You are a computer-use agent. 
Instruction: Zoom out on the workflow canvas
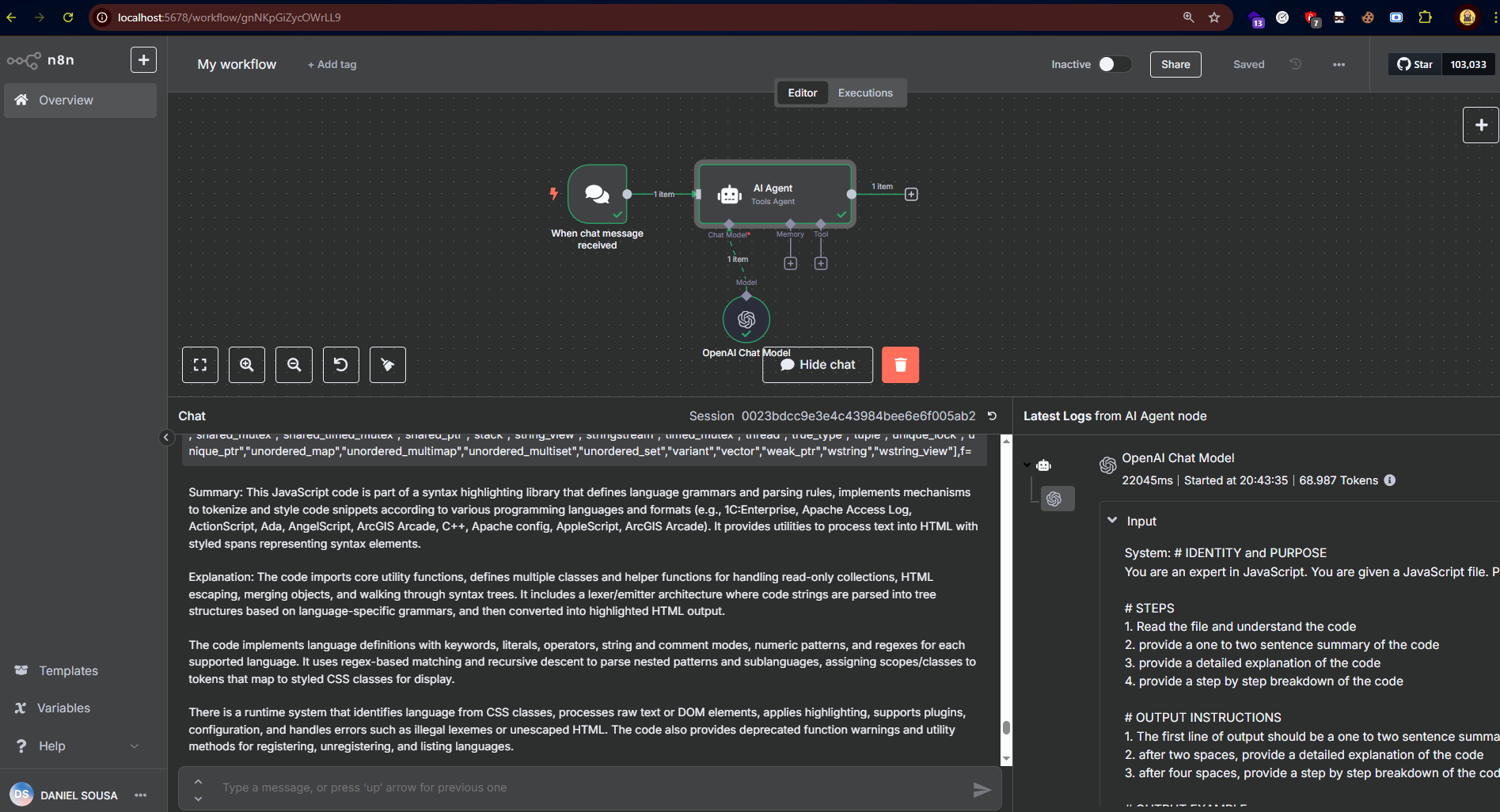294,365
